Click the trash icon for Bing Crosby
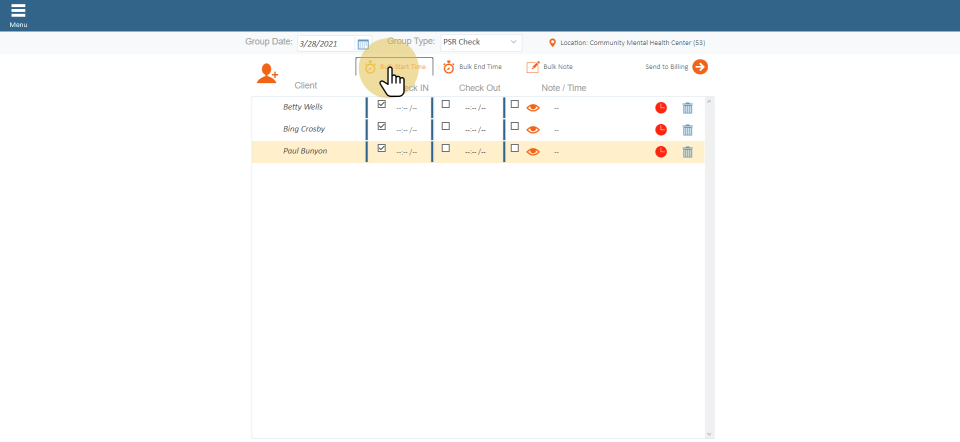This screenshot has width=960, height=442. [687, 129]
